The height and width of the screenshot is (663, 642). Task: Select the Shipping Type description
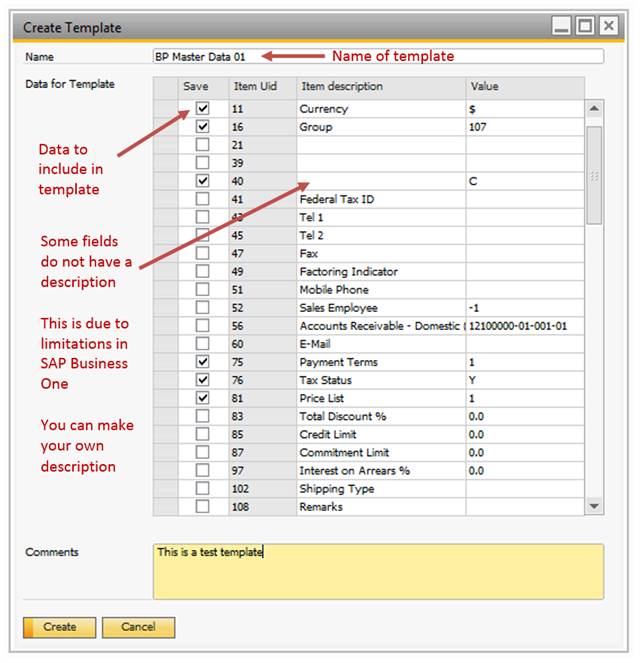coord(381,488)
